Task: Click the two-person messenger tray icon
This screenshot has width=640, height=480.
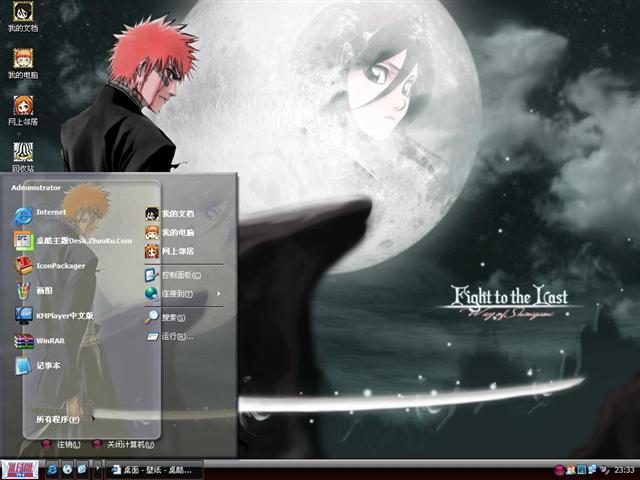Action: (x=571, y=470)
